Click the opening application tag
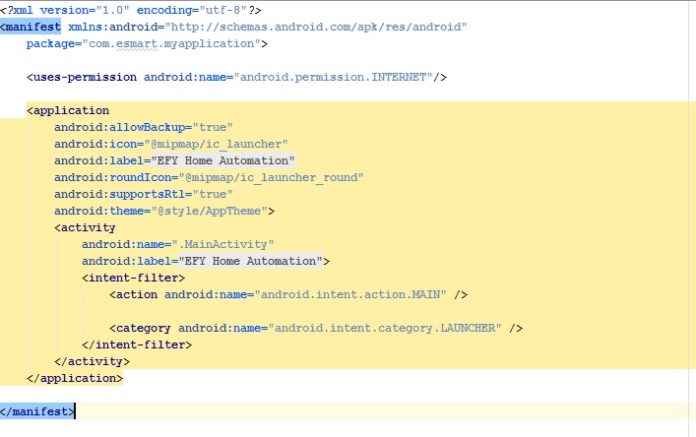The width and height of the screenshot is (696, 437). [x=70, y=110]
